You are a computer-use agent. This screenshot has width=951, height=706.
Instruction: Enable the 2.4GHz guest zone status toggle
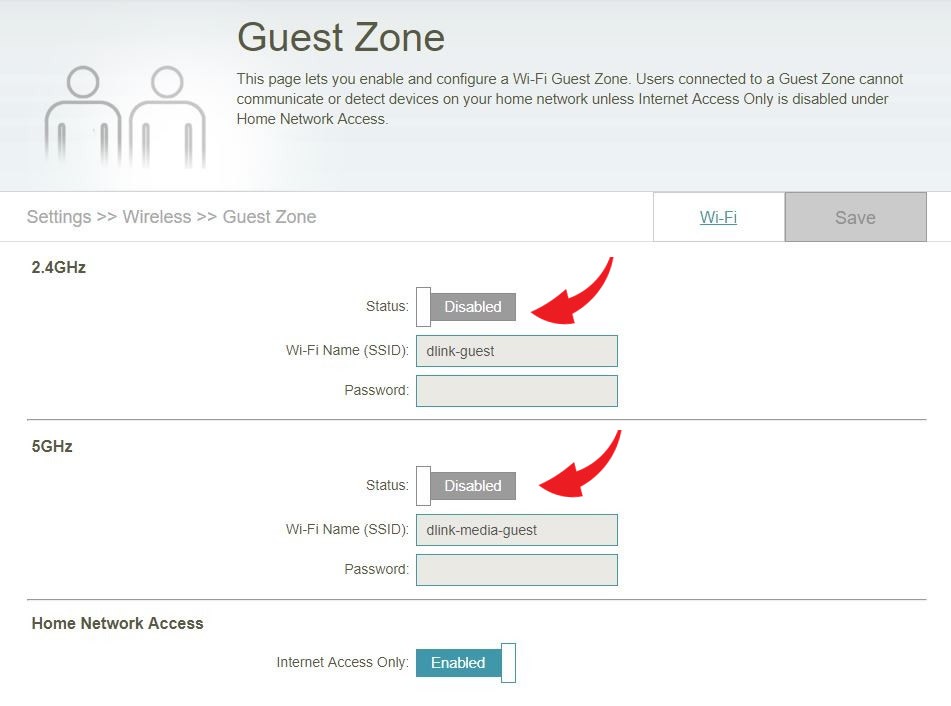click(466, 307)
